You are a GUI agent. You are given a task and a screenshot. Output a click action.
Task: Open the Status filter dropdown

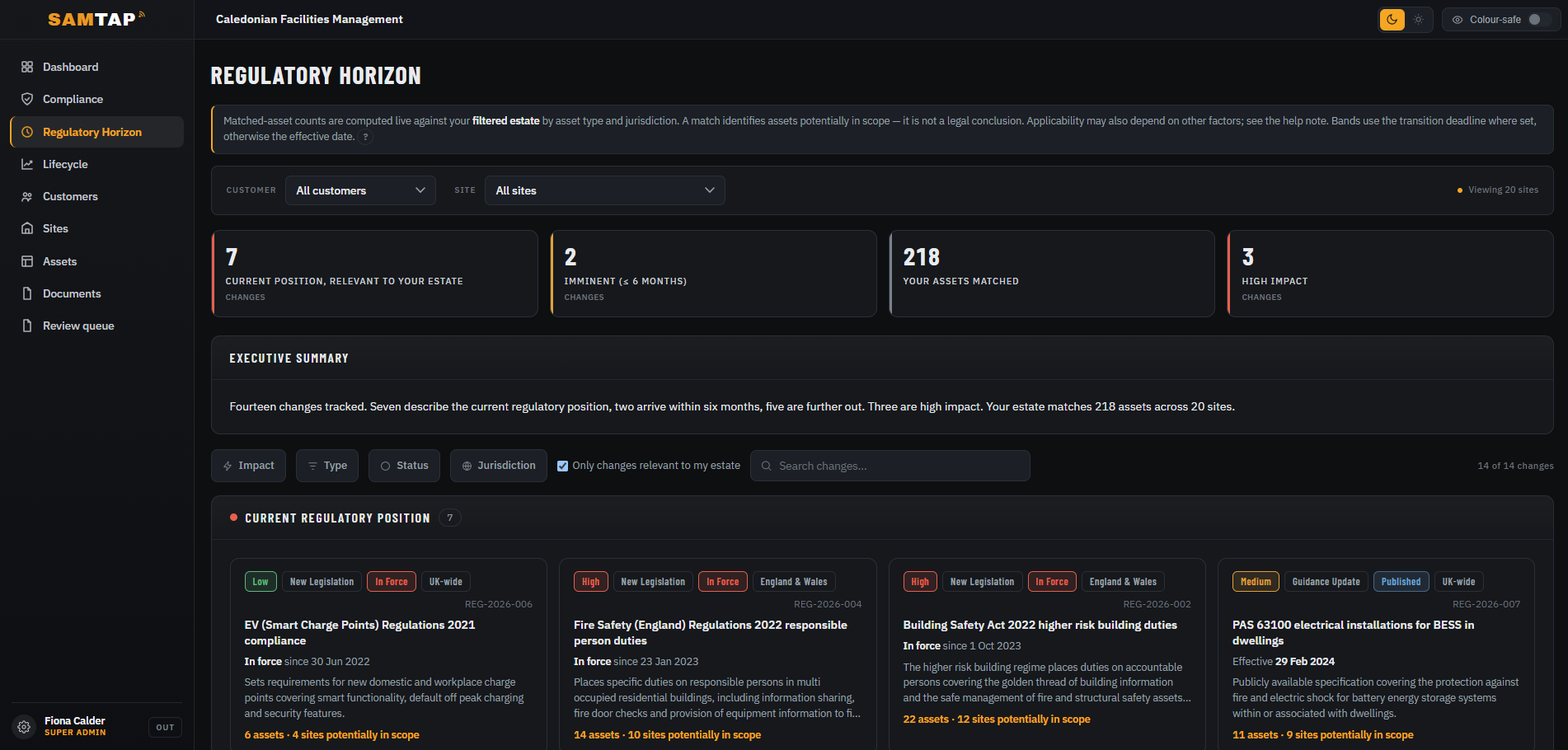(x=404, y=466)
